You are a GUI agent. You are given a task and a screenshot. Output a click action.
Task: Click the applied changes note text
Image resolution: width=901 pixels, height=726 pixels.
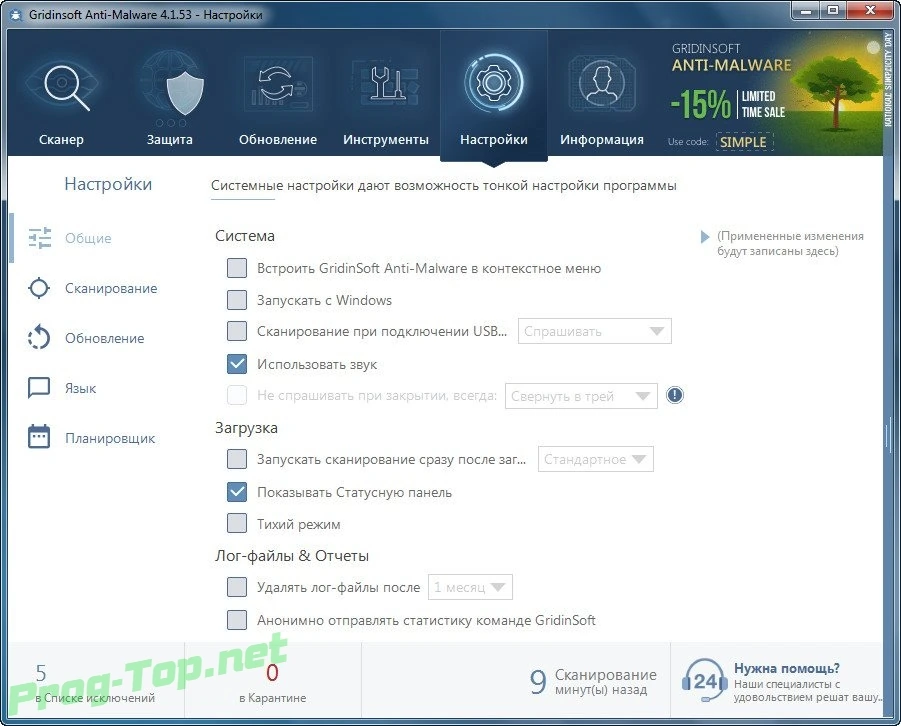790,244
